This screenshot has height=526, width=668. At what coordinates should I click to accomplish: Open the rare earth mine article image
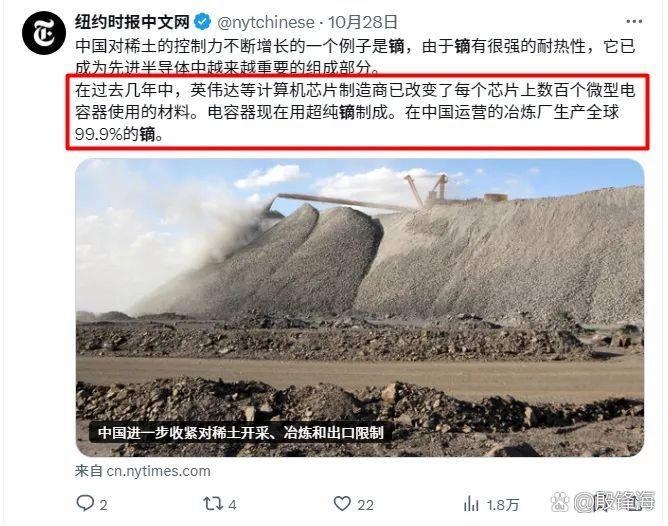(x=360, y=308)
